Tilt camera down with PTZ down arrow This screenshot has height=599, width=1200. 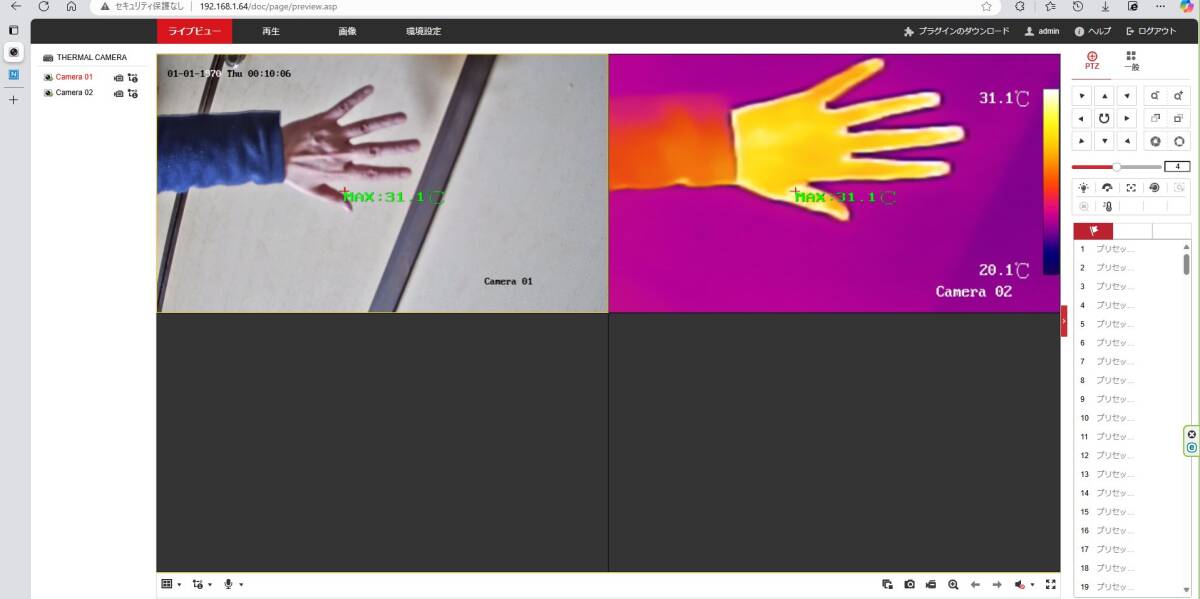(1104, 141)
